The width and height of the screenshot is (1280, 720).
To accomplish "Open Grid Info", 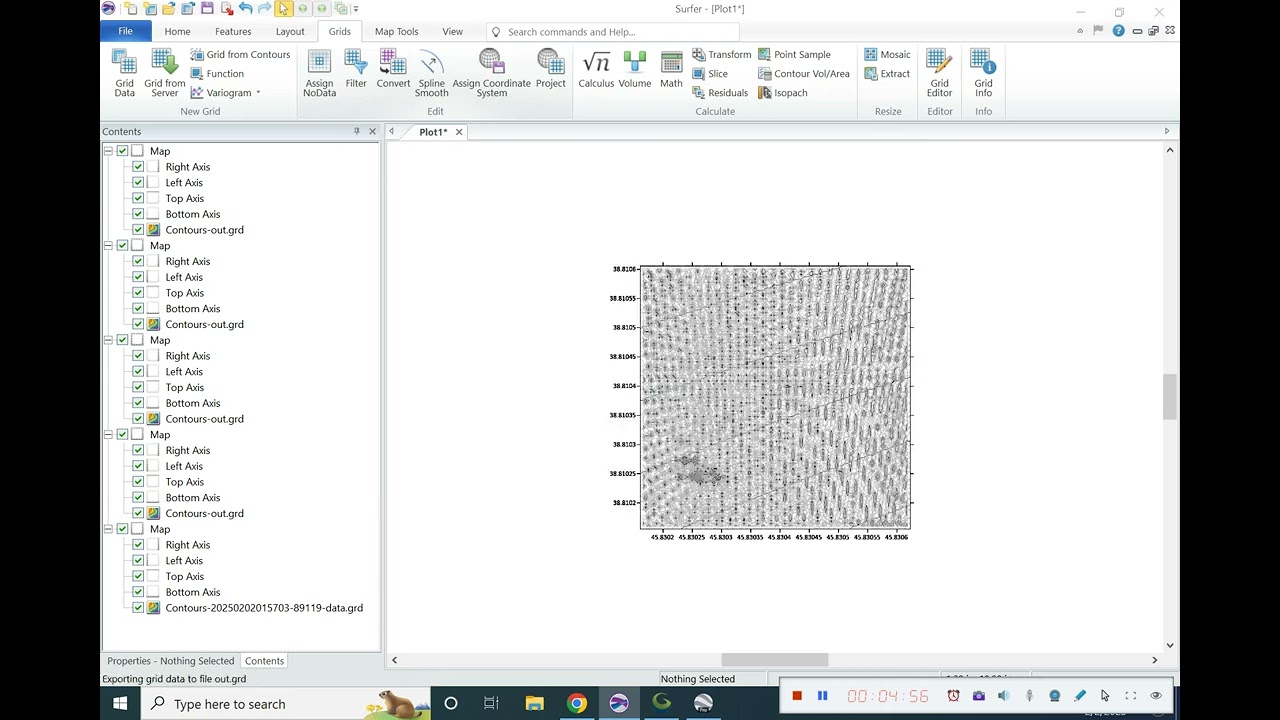I will coord(983,73).
